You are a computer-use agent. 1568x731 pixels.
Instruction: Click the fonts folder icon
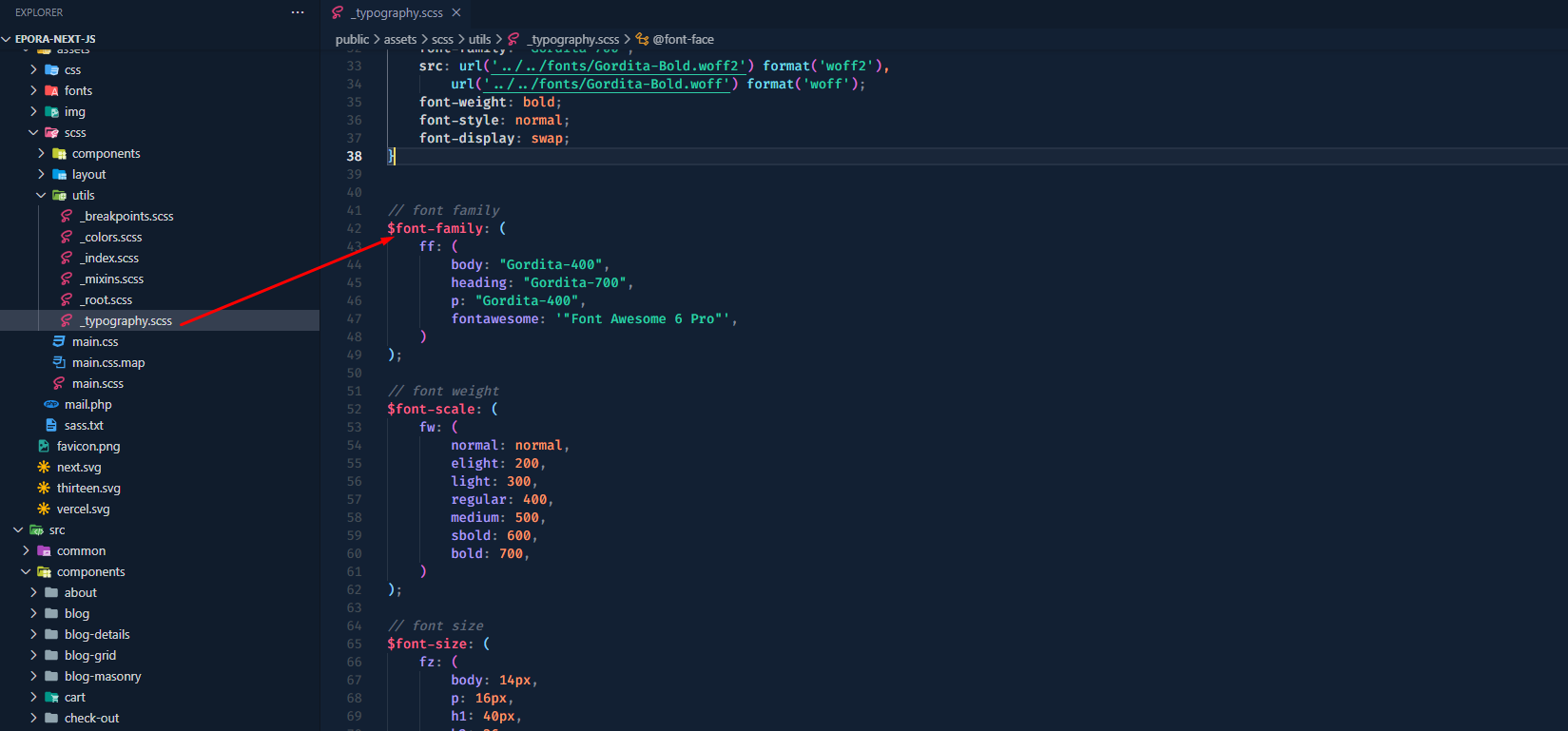[51, 90]
